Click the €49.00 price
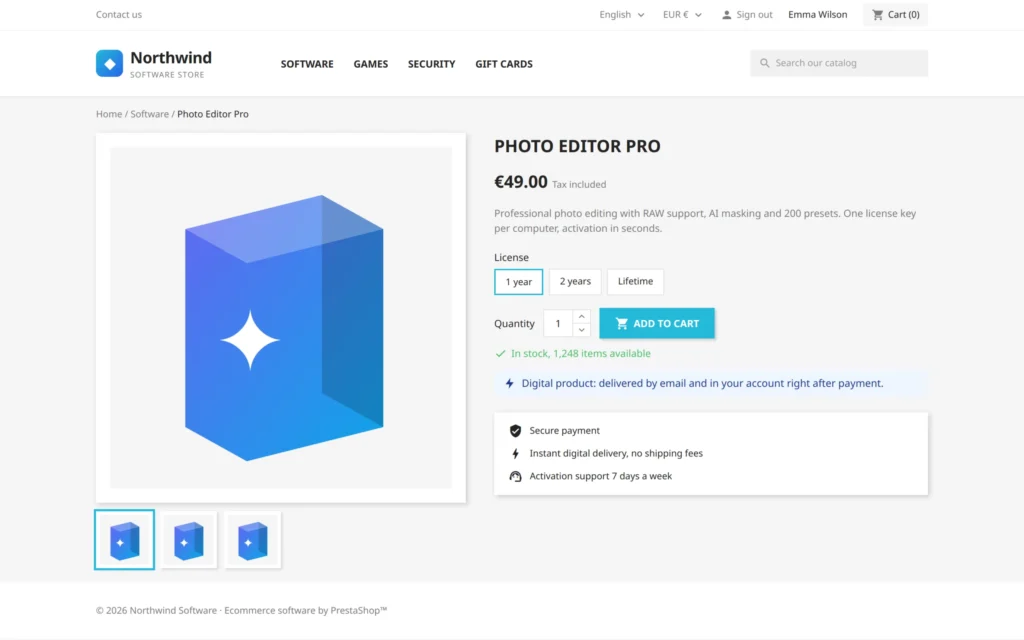Screen dimensions: 1024x640 tap(520, 182)
